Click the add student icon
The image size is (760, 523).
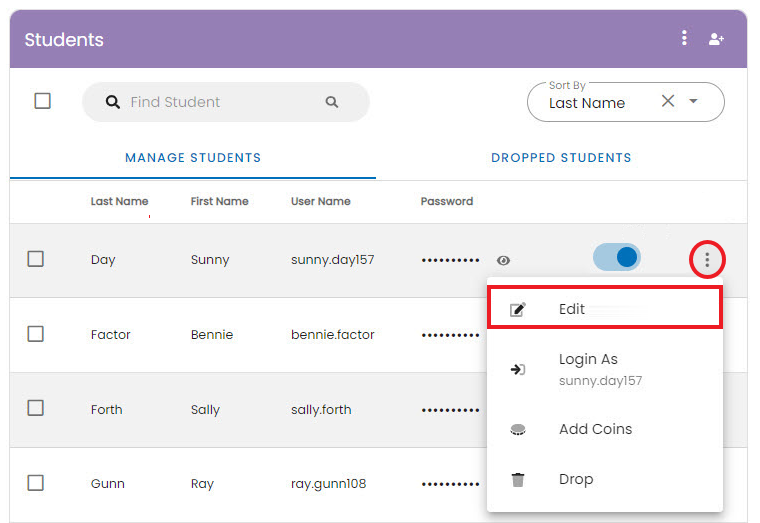716,39
